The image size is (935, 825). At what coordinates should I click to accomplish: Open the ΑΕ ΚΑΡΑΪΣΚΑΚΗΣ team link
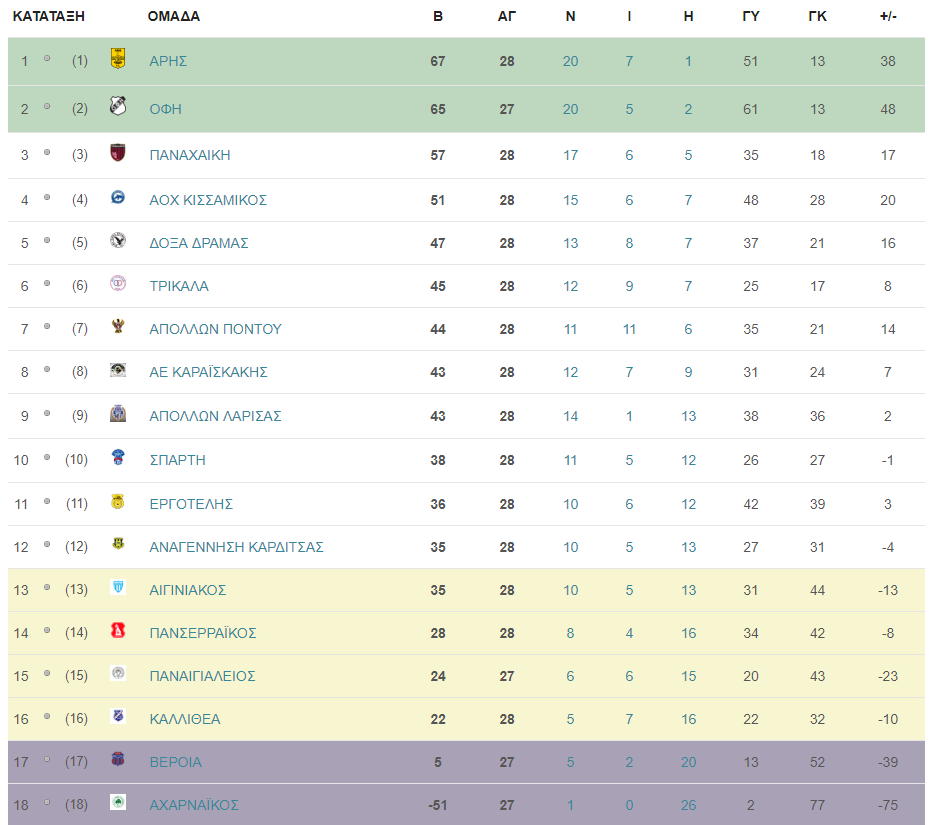[208, 372]
